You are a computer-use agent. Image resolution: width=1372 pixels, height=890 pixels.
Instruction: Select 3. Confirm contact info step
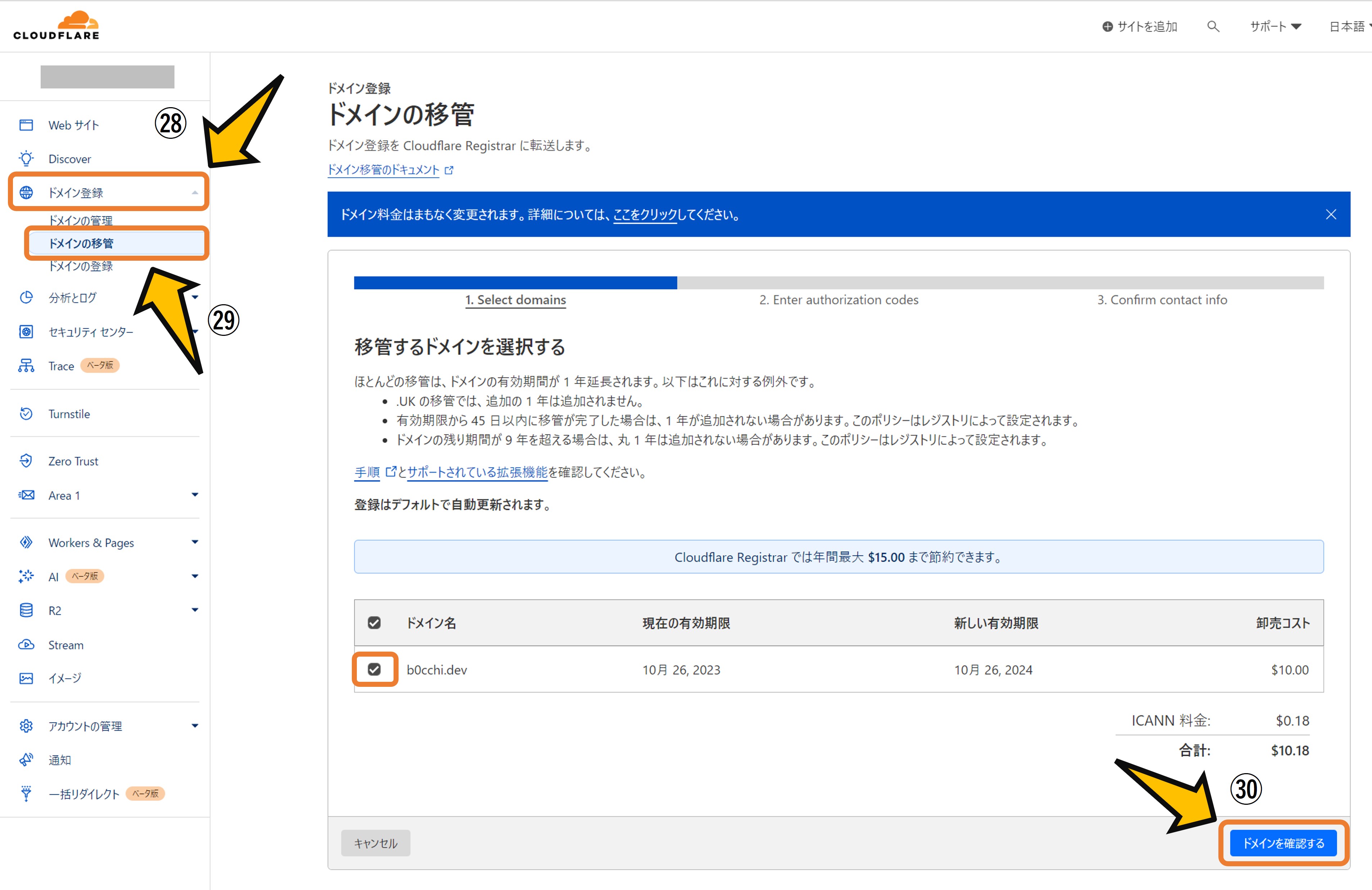(1162, 300)
